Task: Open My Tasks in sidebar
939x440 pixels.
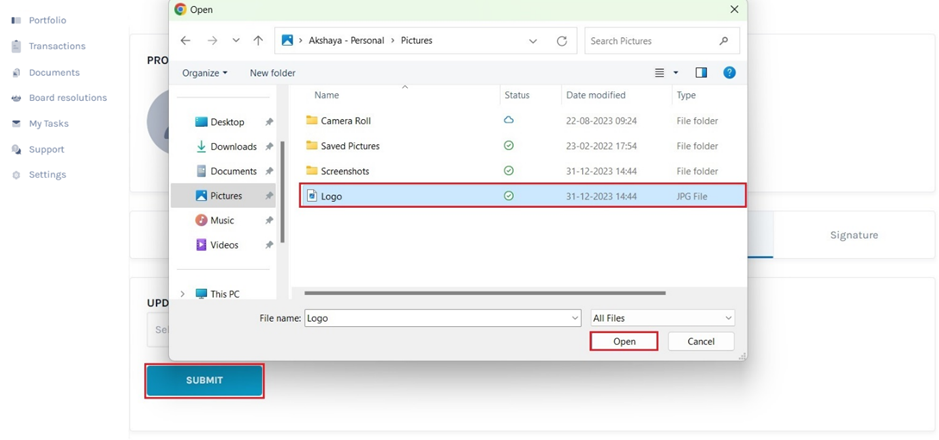Action: tap(49, 124)
